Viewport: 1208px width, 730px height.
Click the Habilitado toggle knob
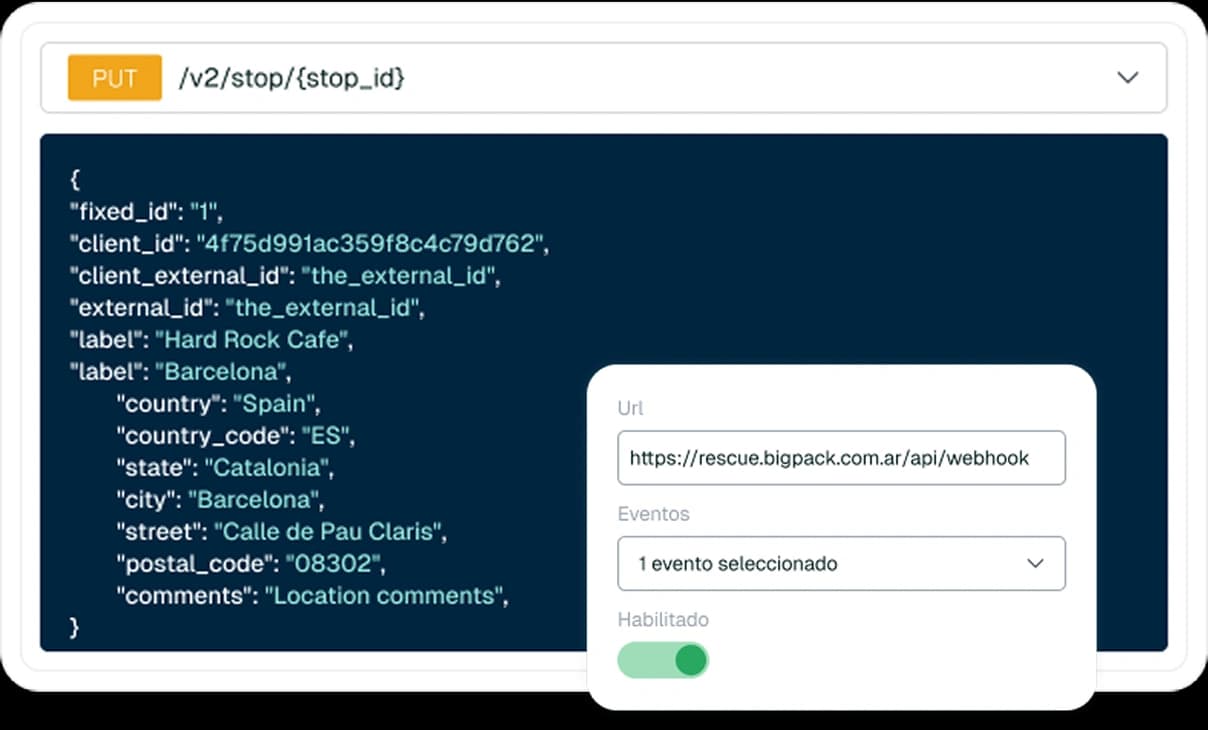point(688,660)
